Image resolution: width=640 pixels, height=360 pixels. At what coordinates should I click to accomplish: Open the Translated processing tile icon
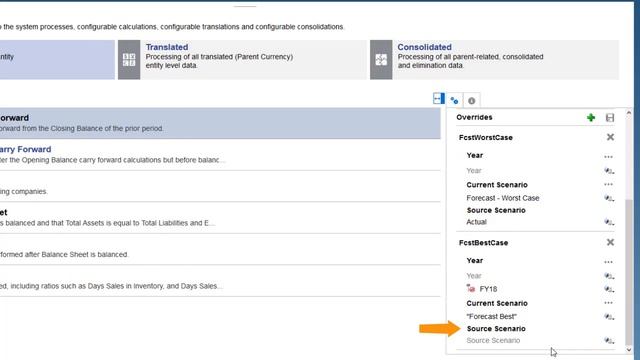click(129, 60)
